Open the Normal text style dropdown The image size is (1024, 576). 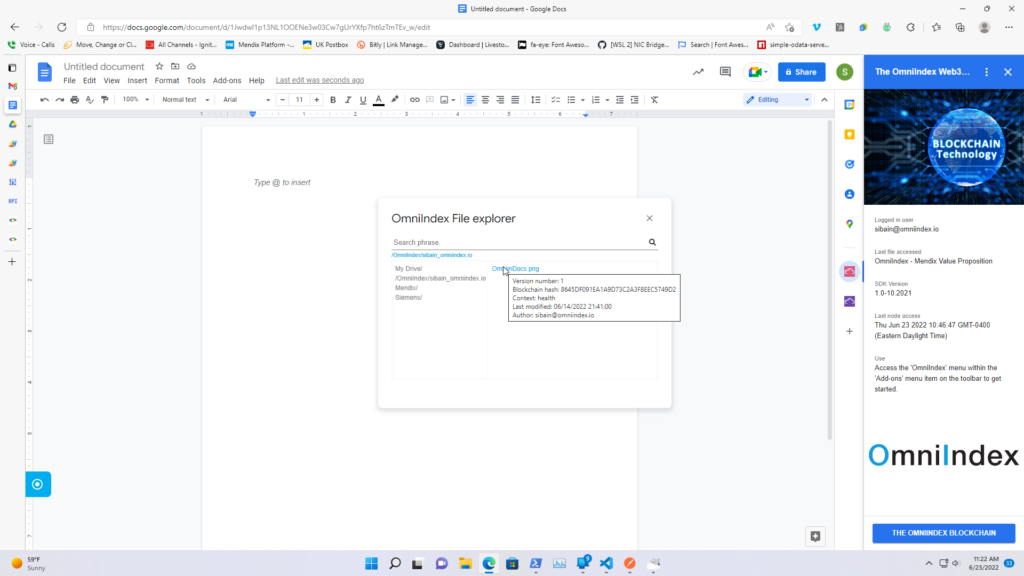click(185, 100)
